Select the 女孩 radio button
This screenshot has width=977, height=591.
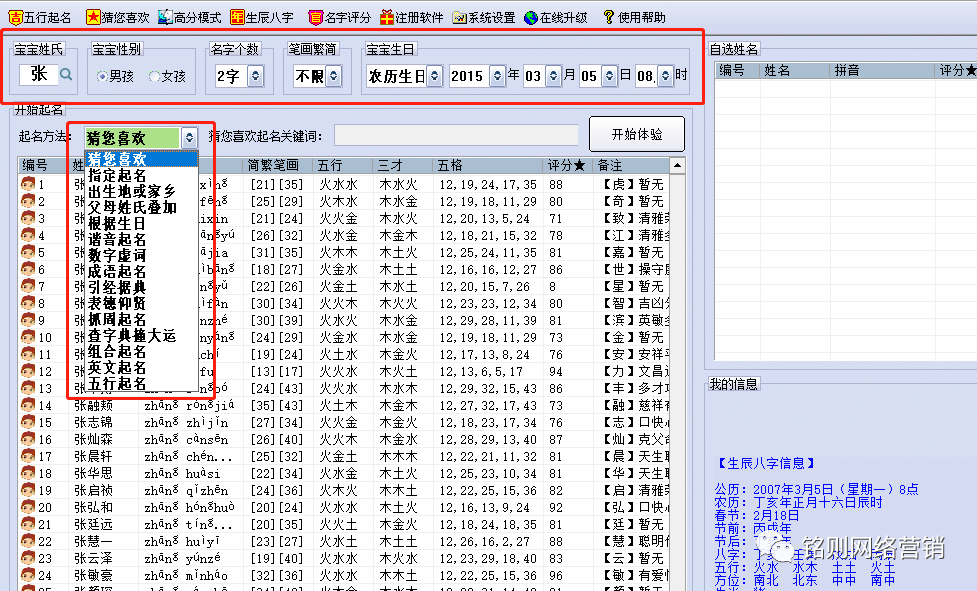[154, 76]
